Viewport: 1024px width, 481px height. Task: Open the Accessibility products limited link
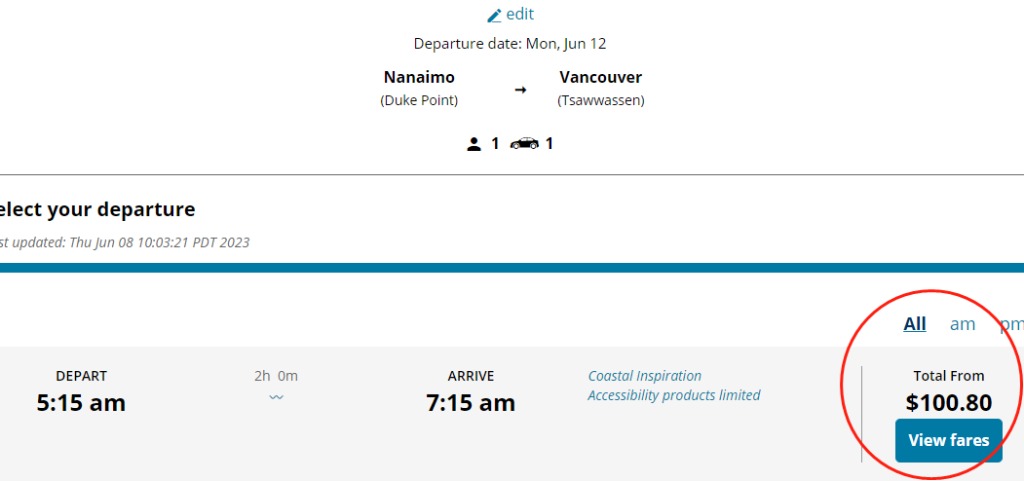[x=674, y=395]
